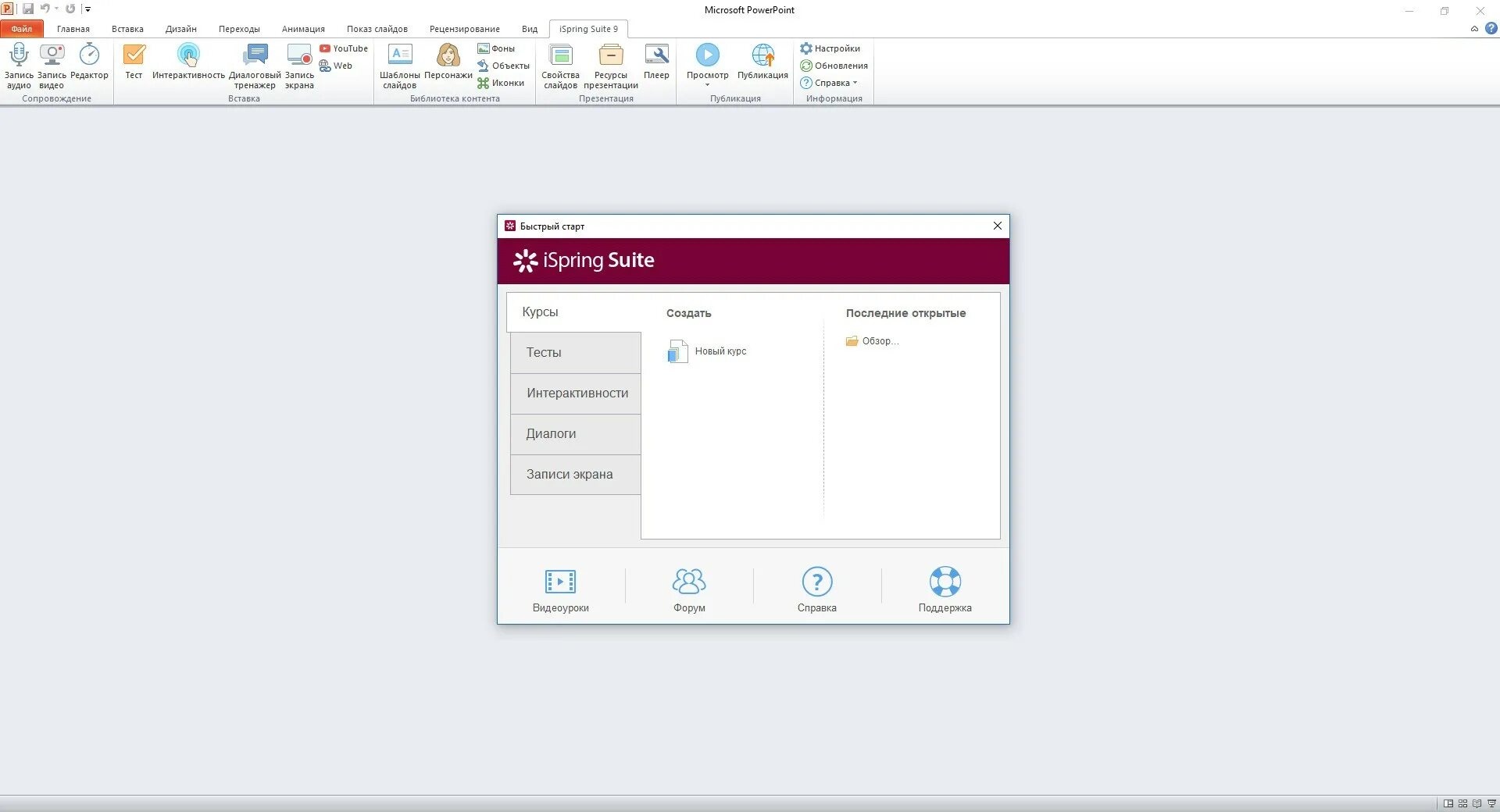Switch to the Показ слайдов tab
The width and height of the screenshot is (1500, 812).
point(377,29)
